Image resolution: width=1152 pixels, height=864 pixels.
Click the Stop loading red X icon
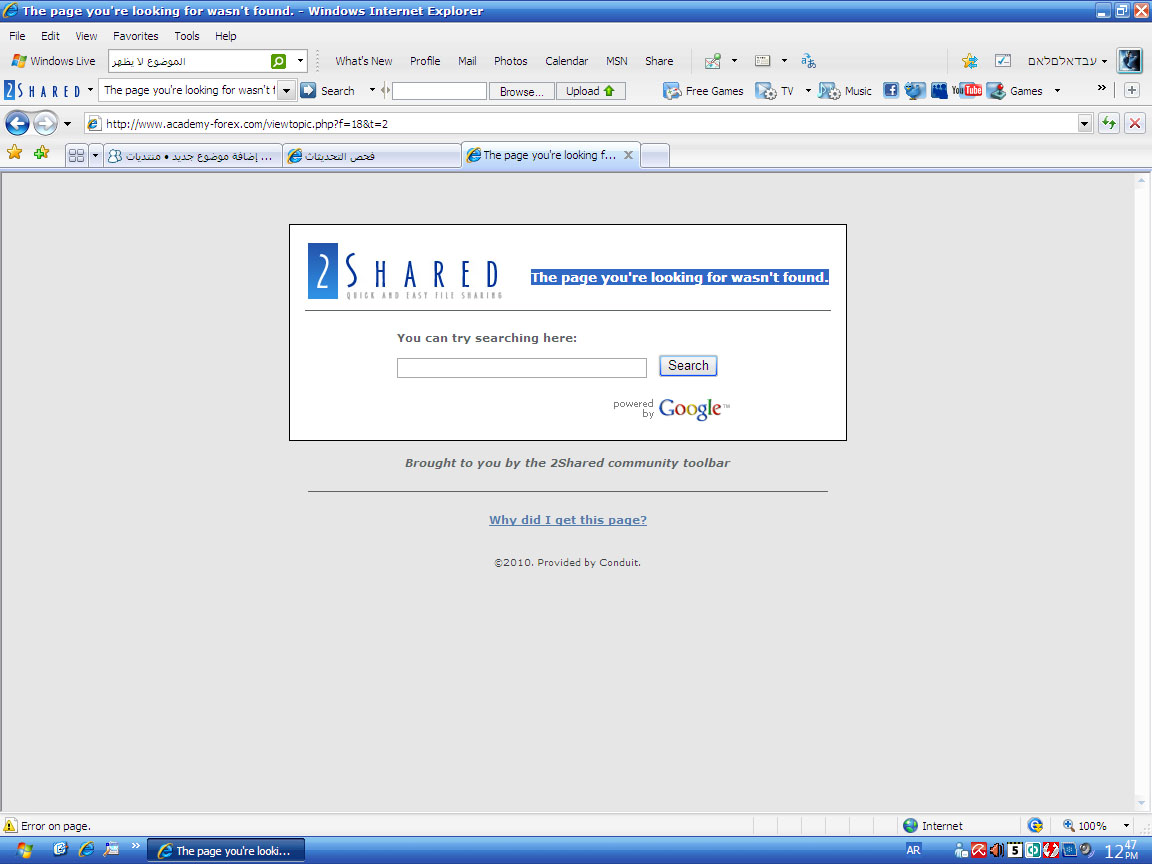pyautogui.click(x=1135, y=124)
